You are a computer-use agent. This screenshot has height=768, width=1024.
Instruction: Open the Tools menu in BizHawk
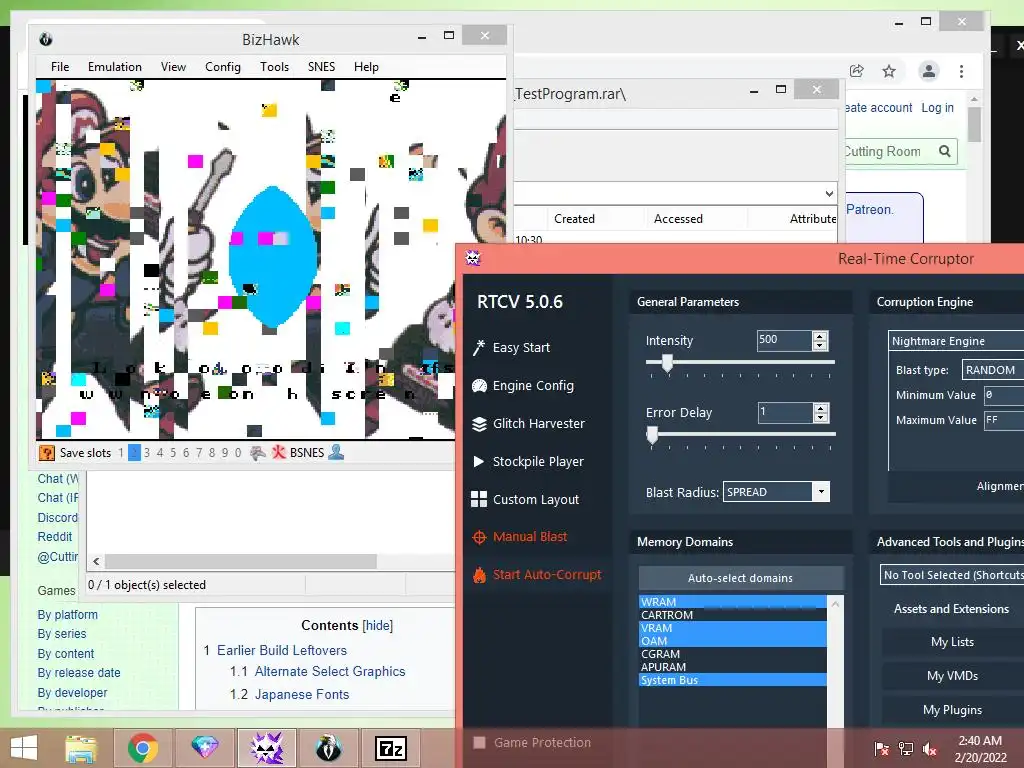274,67
